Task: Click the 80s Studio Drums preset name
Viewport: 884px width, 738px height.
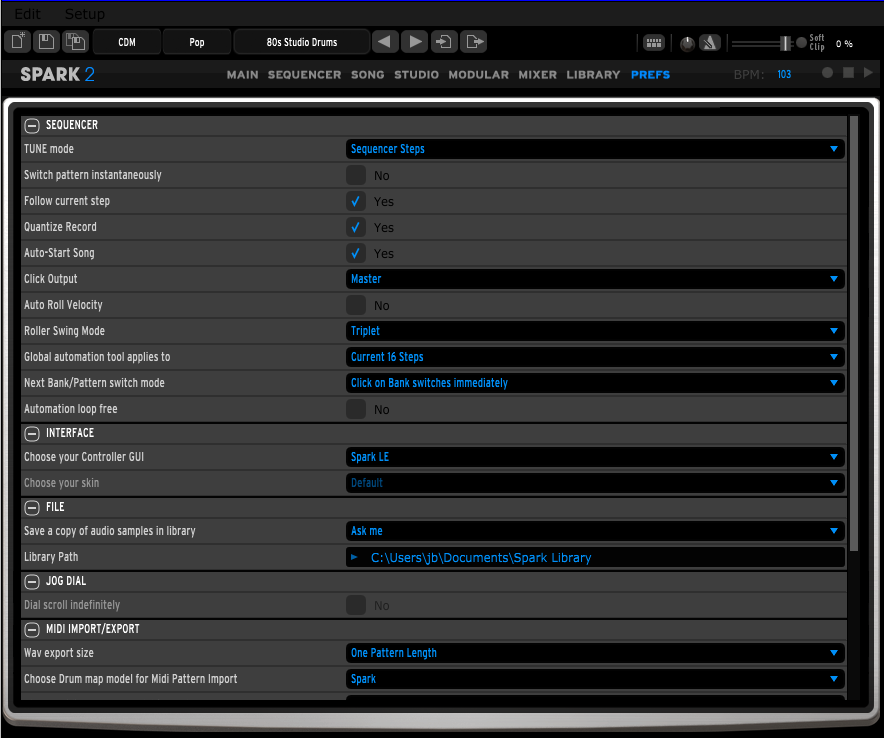Action: [302, 42]
